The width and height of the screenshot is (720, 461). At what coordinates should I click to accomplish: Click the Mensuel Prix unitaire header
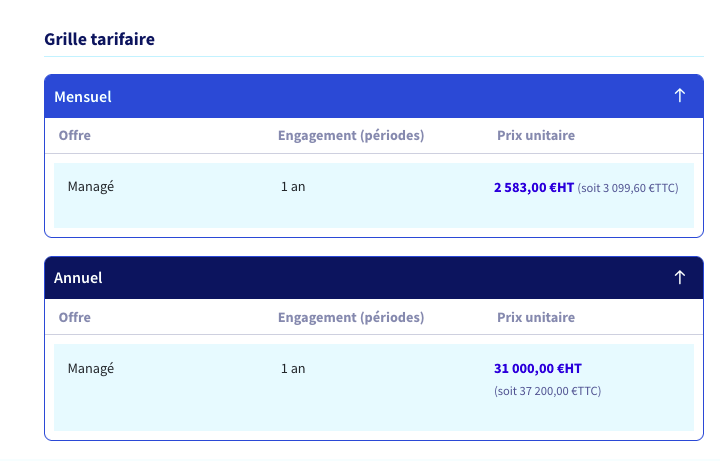(x=536, y=135)
